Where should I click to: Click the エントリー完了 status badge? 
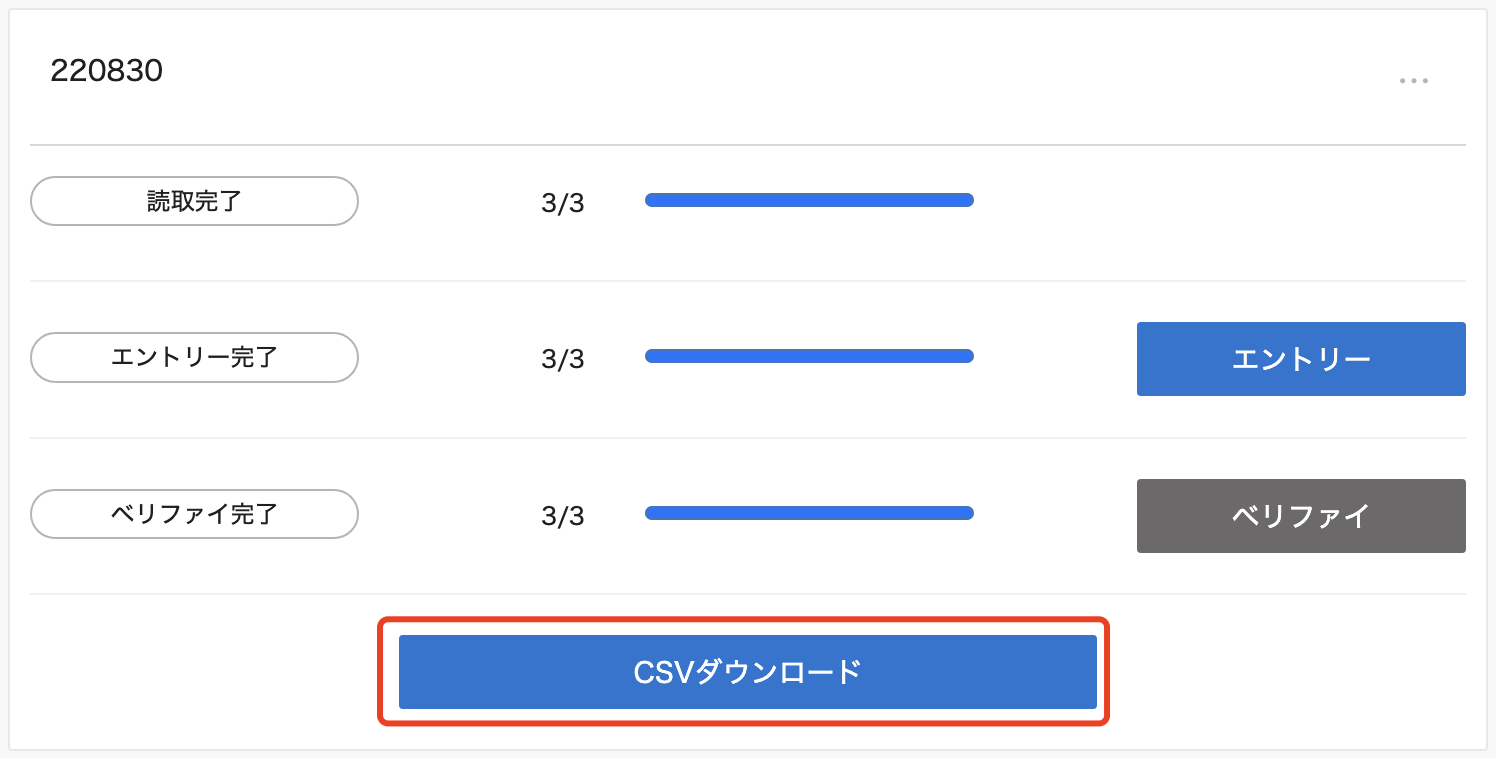[194, 357]
